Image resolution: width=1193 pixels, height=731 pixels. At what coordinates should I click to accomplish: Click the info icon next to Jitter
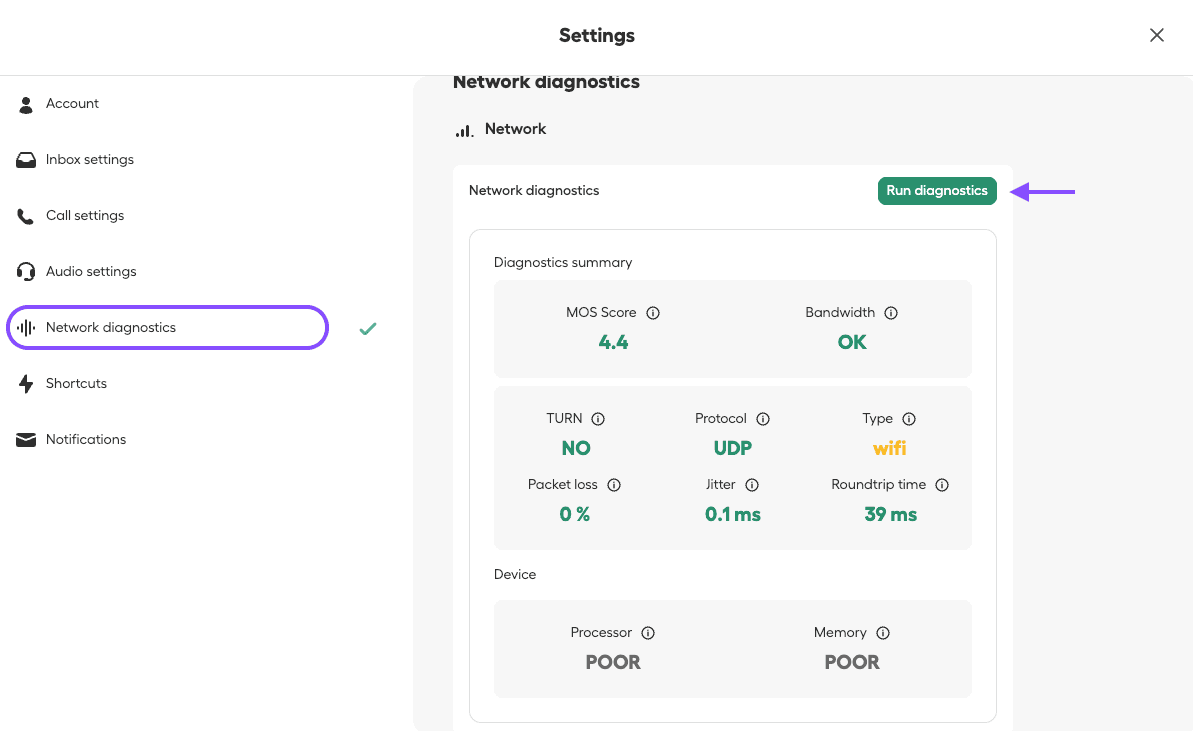[752, 485]
